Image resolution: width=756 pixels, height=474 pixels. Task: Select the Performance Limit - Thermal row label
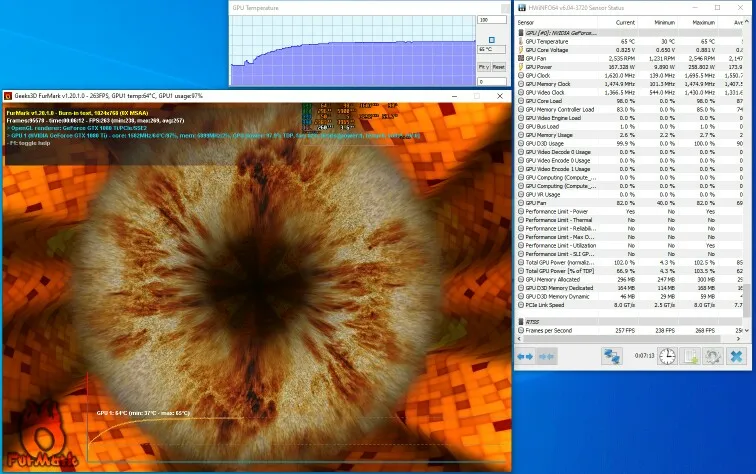click(x=559, y=220)
